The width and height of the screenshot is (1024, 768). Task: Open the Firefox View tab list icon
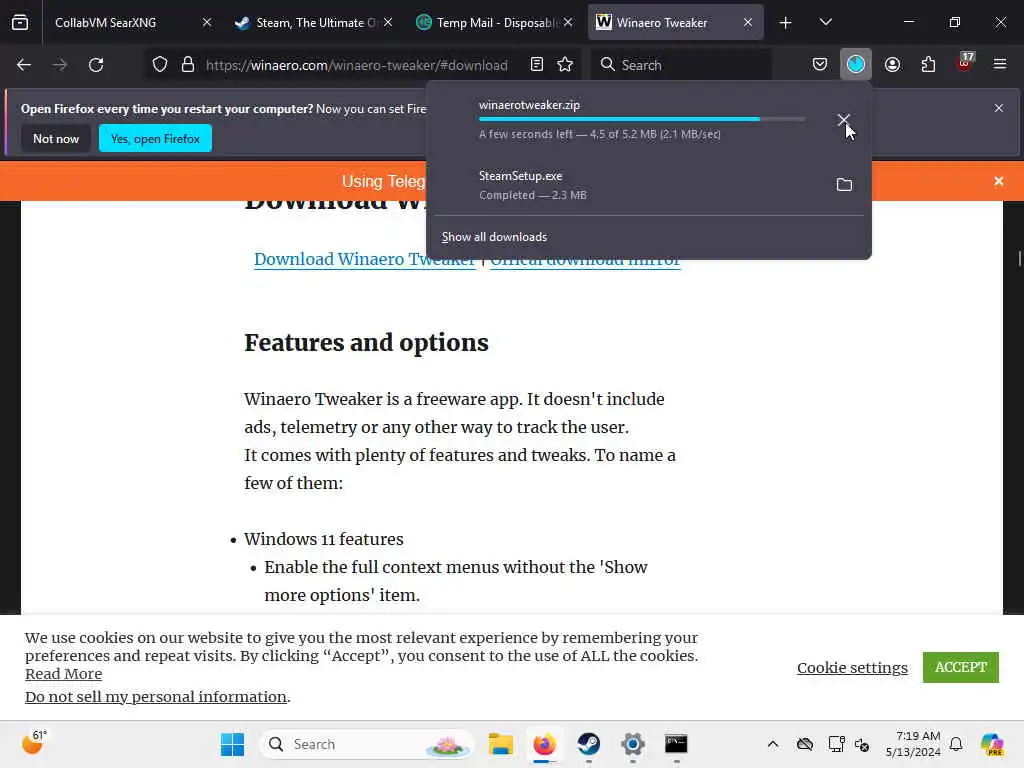tap(20, 22)
